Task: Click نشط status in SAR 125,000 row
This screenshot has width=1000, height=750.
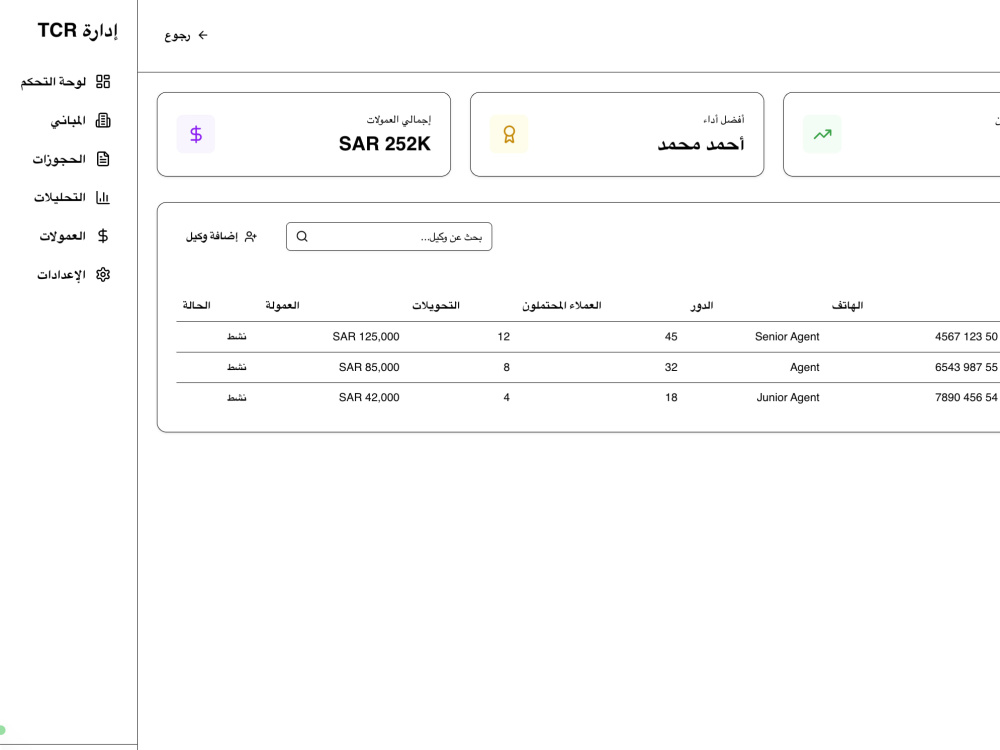Action: coord(237,337)
